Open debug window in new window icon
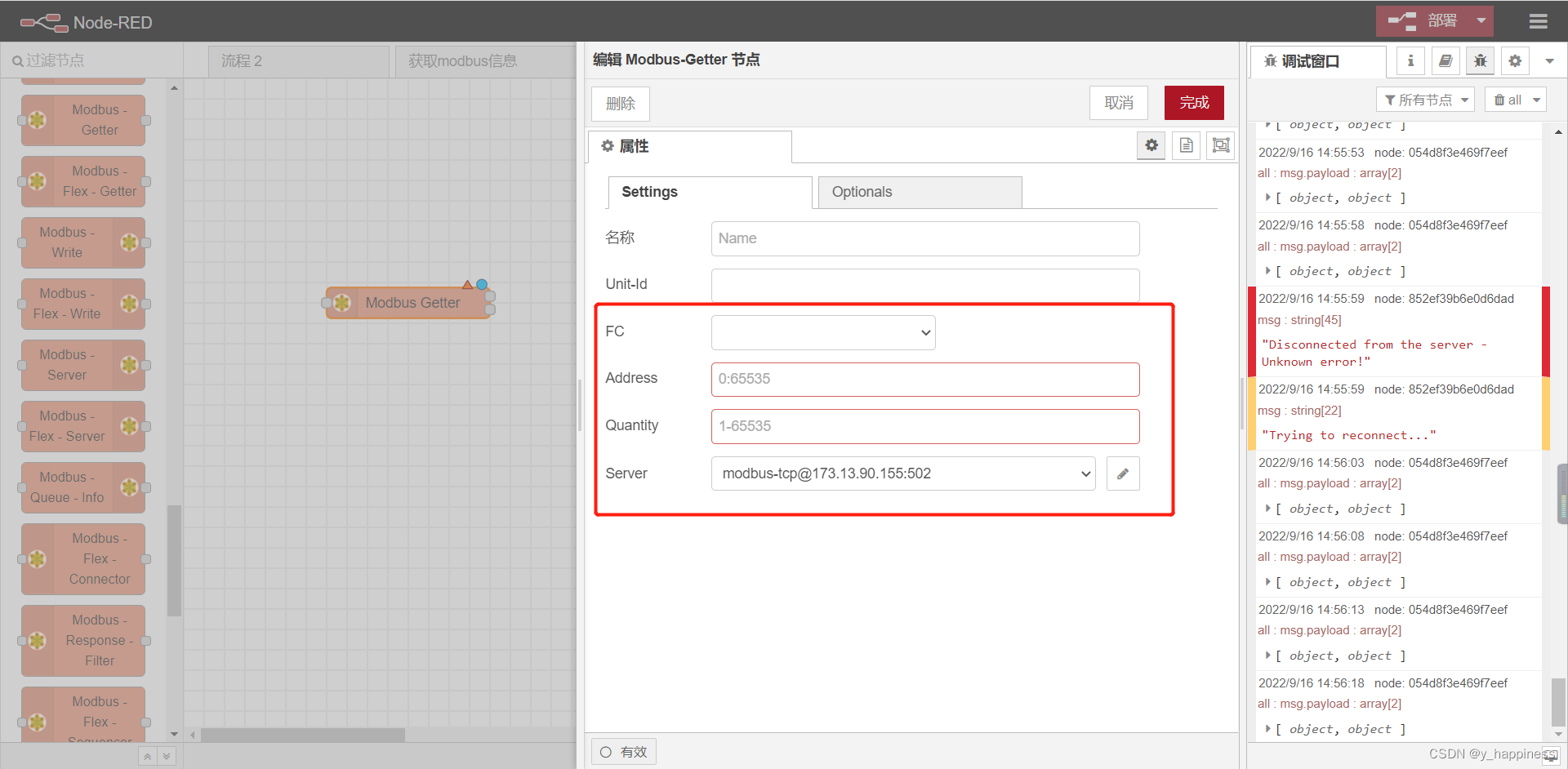1568x769 pixels. [1550, 756]
